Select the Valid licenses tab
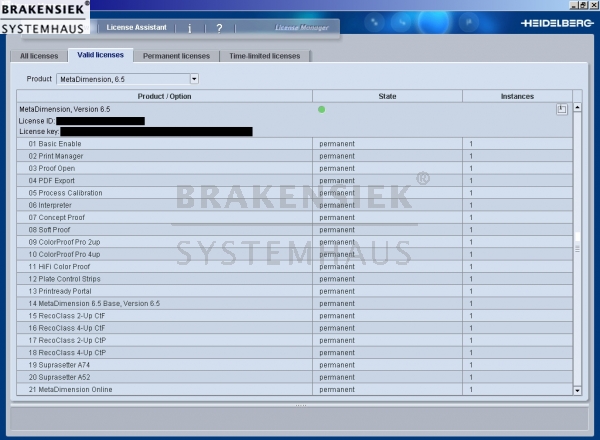Image resolution: width=600 pixels, height=440 pixels. [100, 55]
